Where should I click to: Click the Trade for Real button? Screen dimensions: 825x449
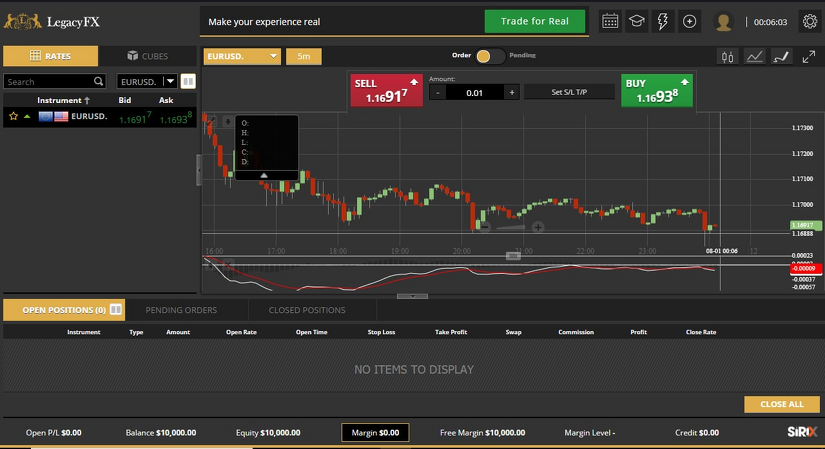535,22
